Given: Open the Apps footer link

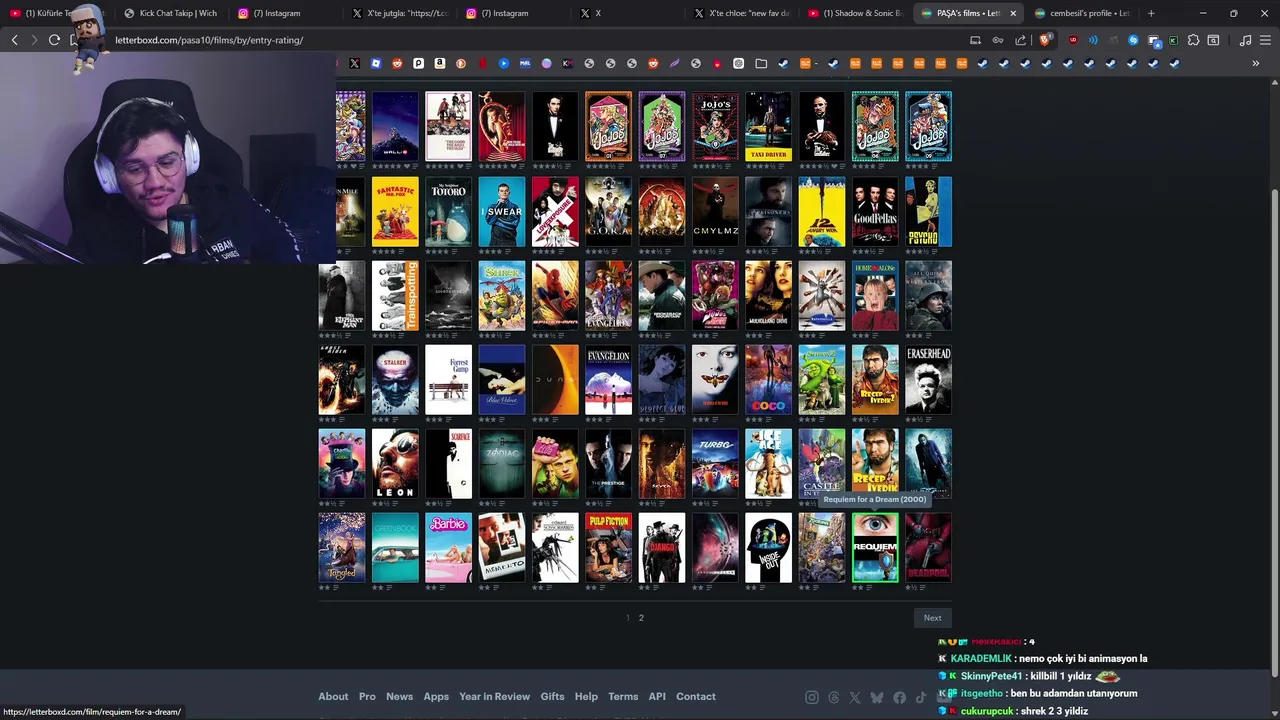Looking at the screenshot, I should pos(436,697).
